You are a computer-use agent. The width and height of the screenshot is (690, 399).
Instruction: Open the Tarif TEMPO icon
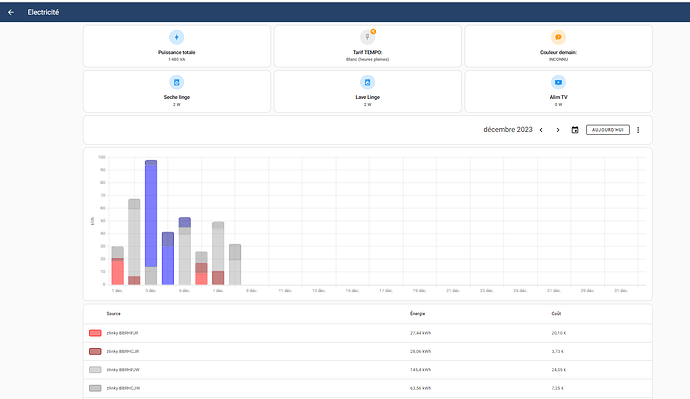pos(367,37)
